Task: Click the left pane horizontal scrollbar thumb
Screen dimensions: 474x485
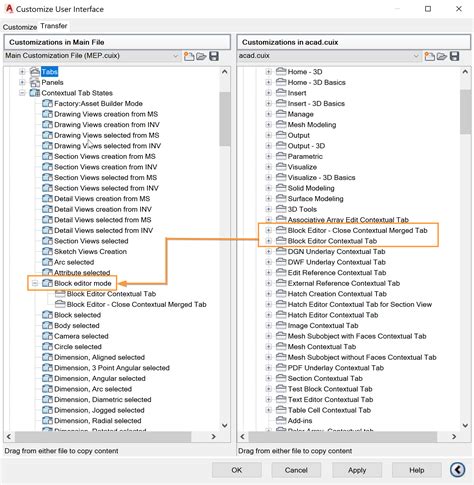Action: point(103,436)
